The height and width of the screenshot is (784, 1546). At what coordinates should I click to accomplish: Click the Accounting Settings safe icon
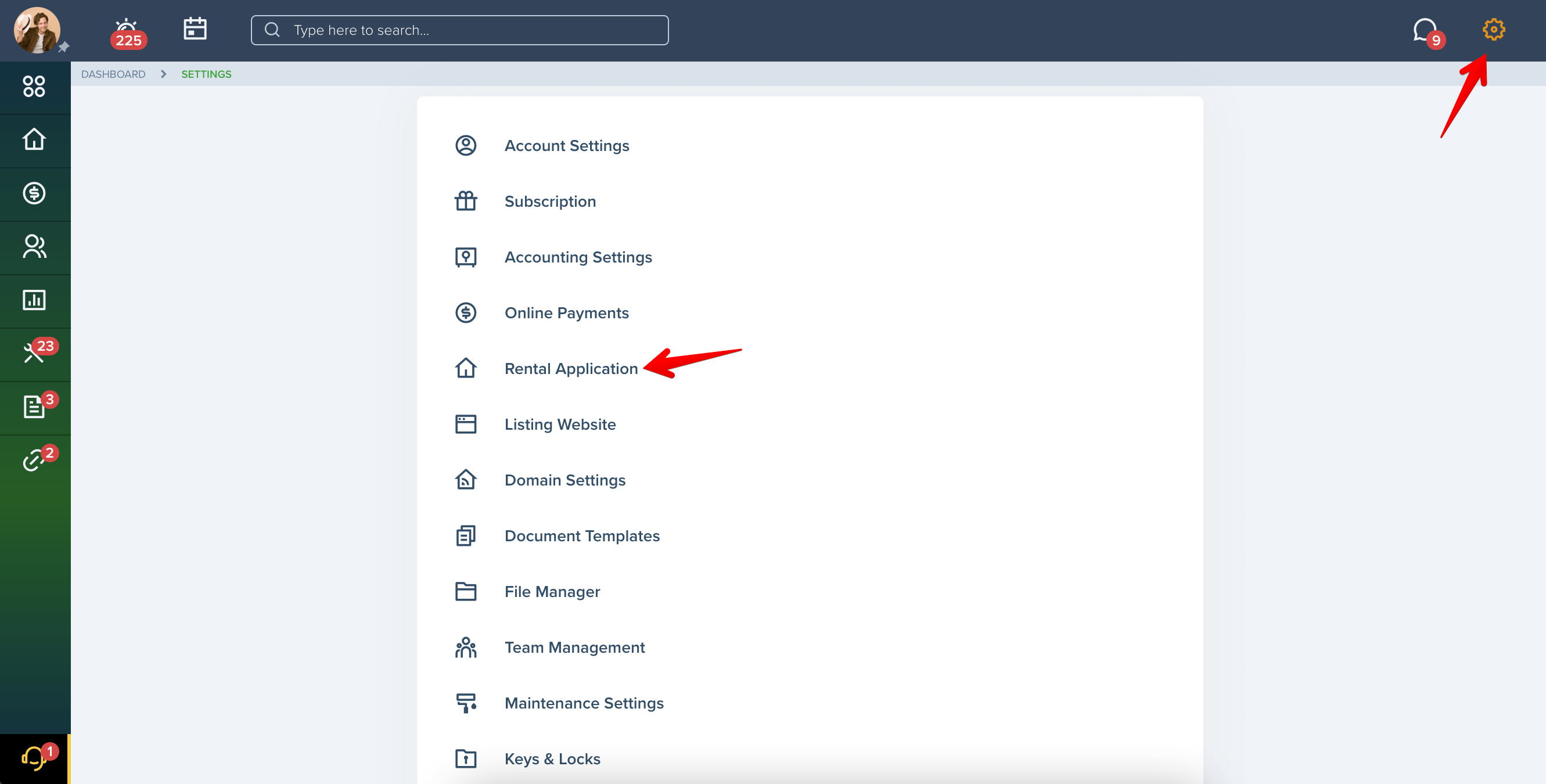466,257
